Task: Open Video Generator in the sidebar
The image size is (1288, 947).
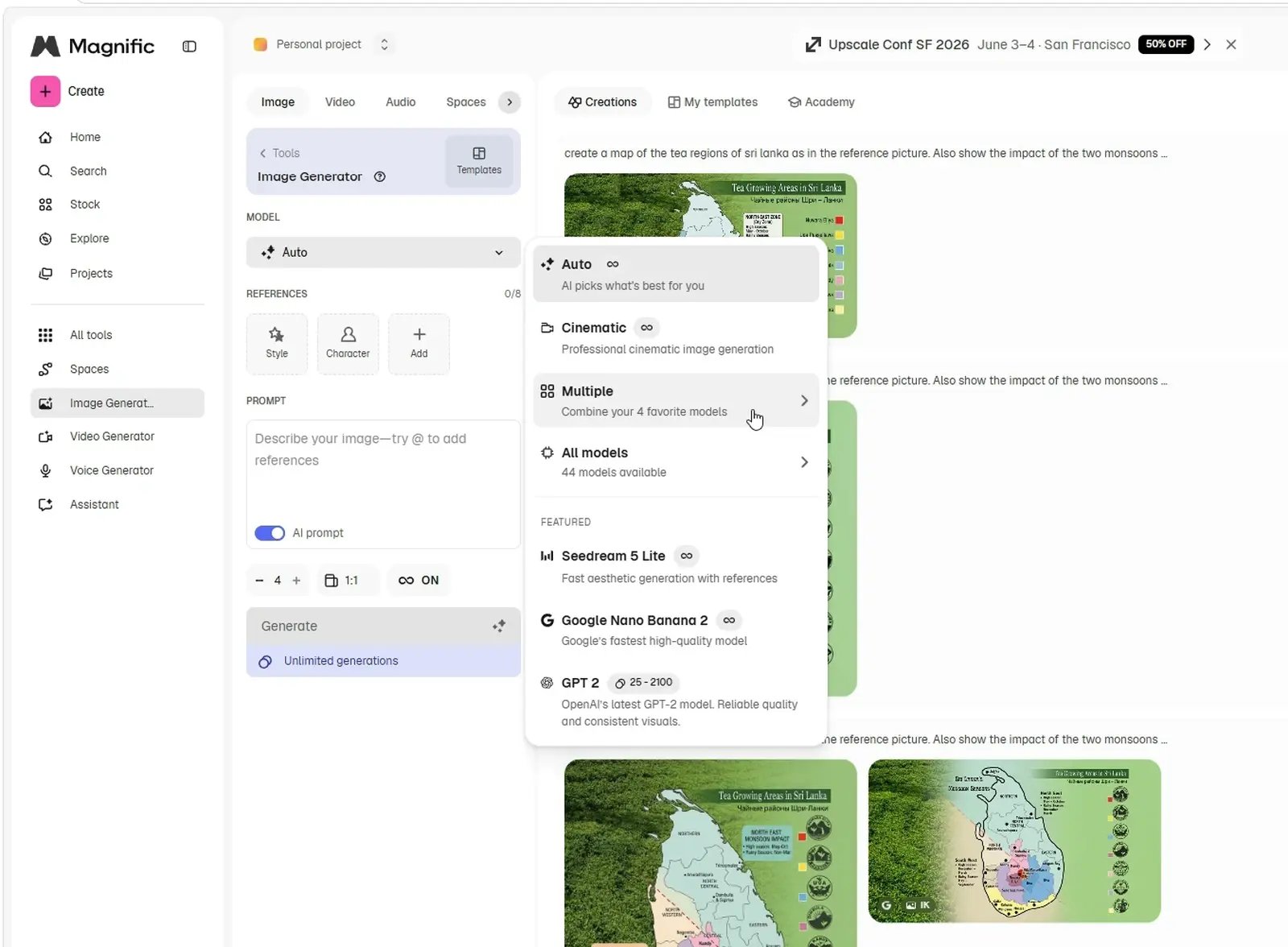Action: coord(112,436)
